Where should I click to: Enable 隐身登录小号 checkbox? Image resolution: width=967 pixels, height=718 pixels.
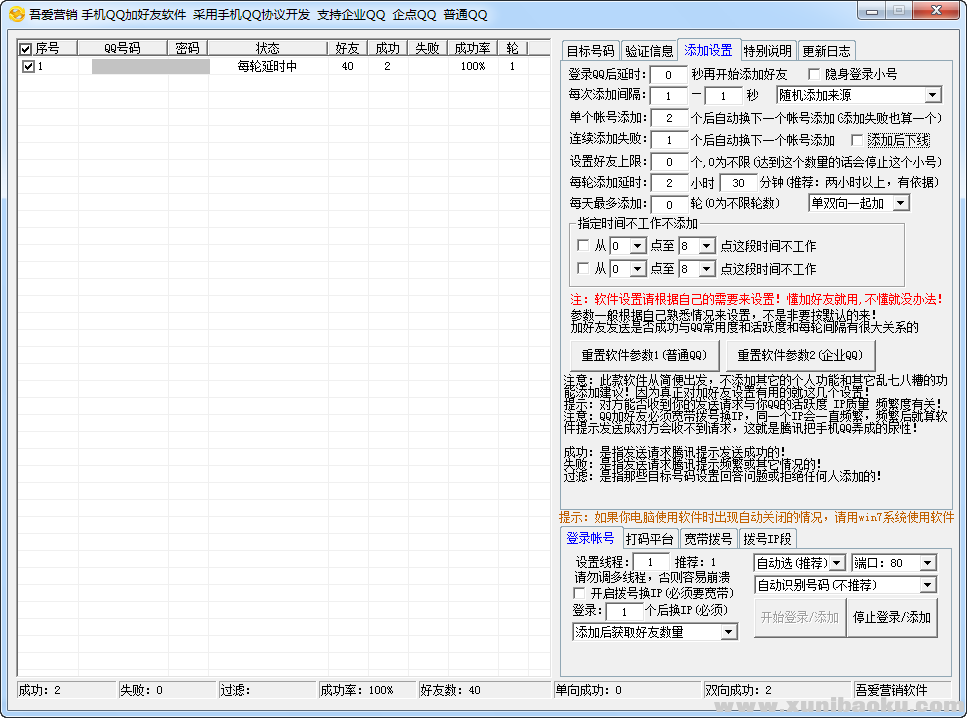coord(814,75)
